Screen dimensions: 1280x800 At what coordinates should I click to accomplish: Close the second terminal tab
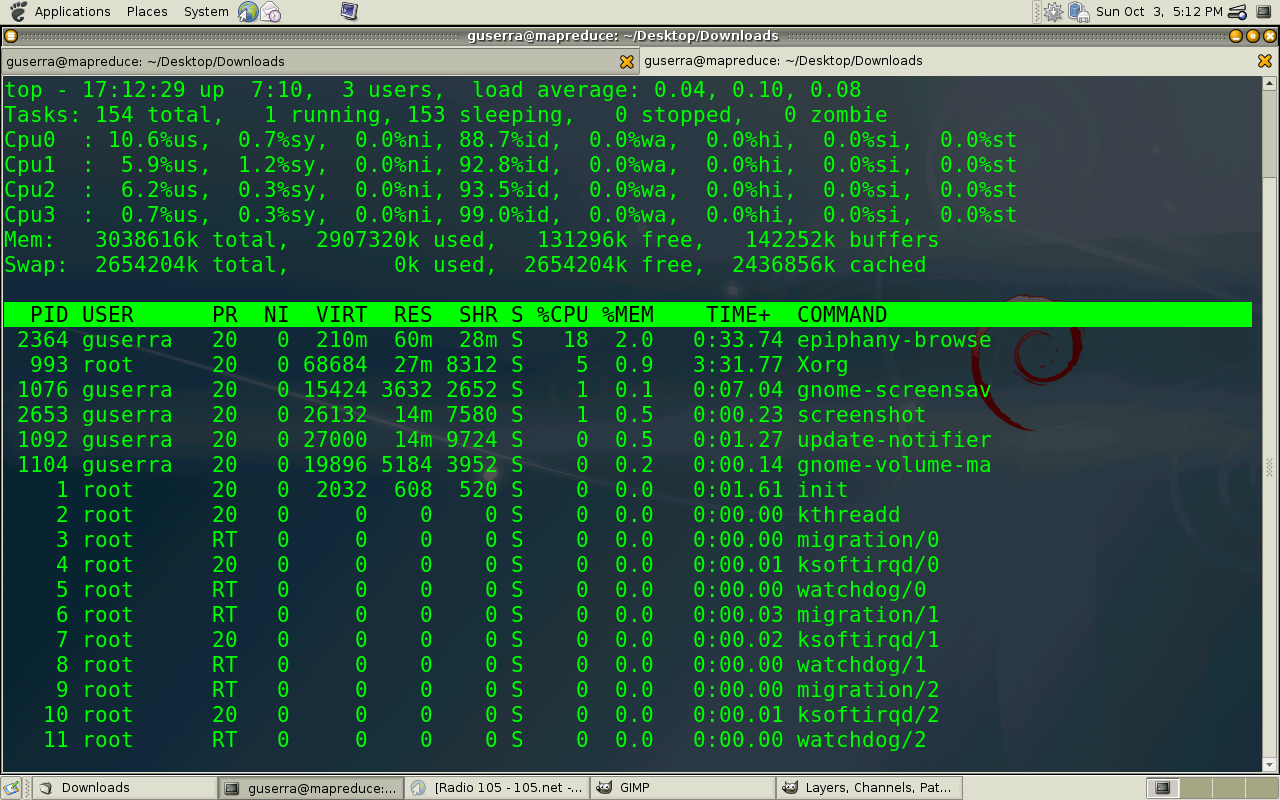1265,62
